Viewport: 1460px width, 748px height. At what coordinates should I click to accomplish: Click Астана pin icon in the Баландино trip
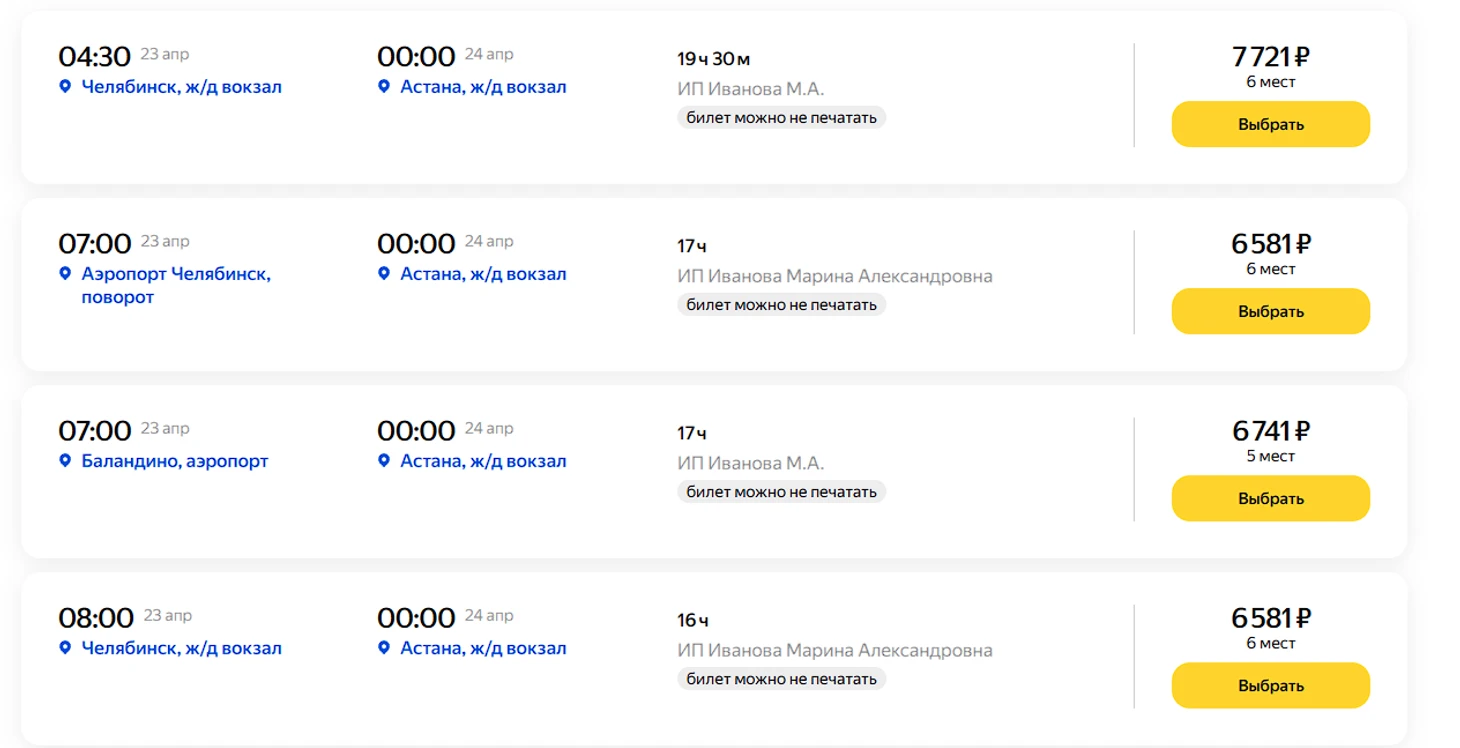pyautogui.click(x=383, y=461)
